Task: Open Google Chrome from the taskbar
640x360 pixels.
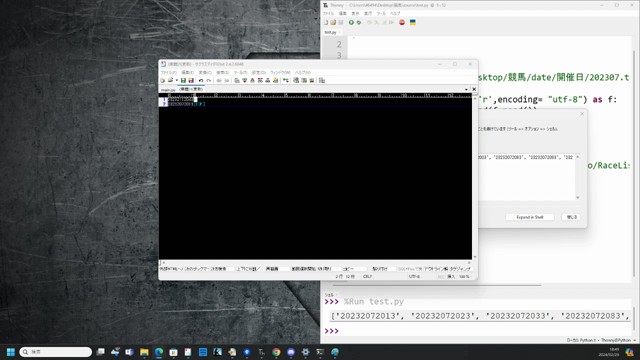Action: pos(276,352)
